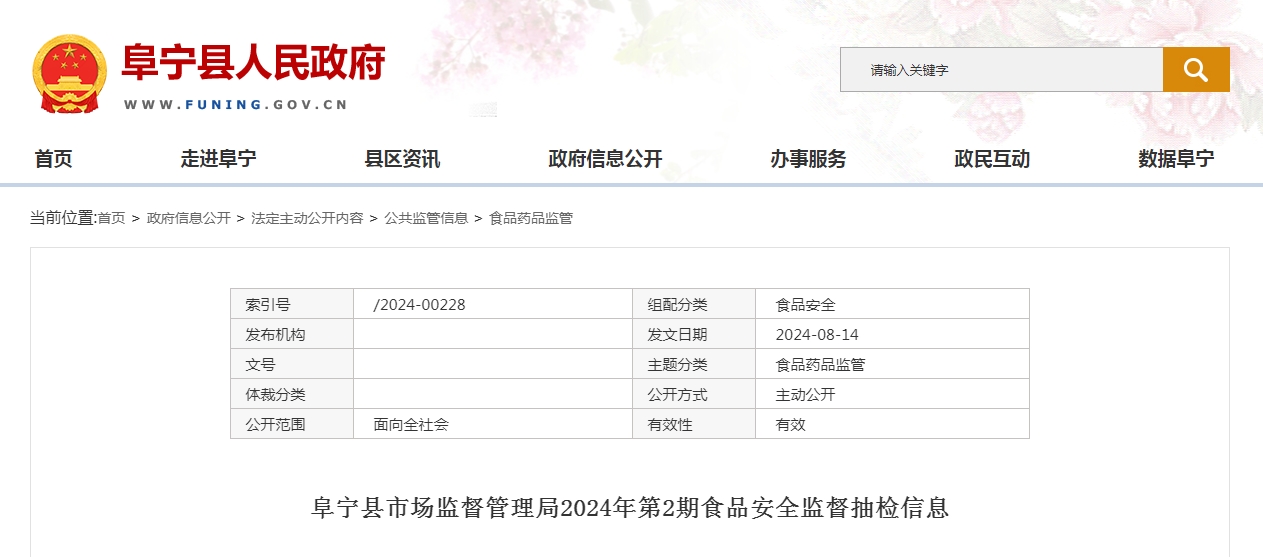
Task: Open the 县区资讯 navigation menu
Action: pyautogui.click(x=402, y=159)
